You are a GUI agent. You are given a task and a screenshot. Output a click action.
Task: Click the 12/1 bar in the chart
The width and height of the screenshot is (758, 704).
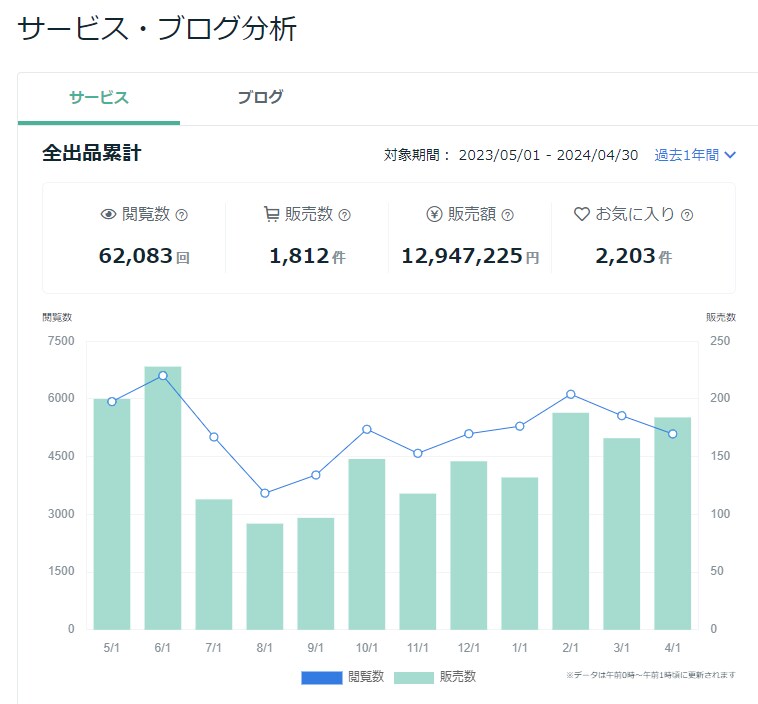click(x=469, y=545)
